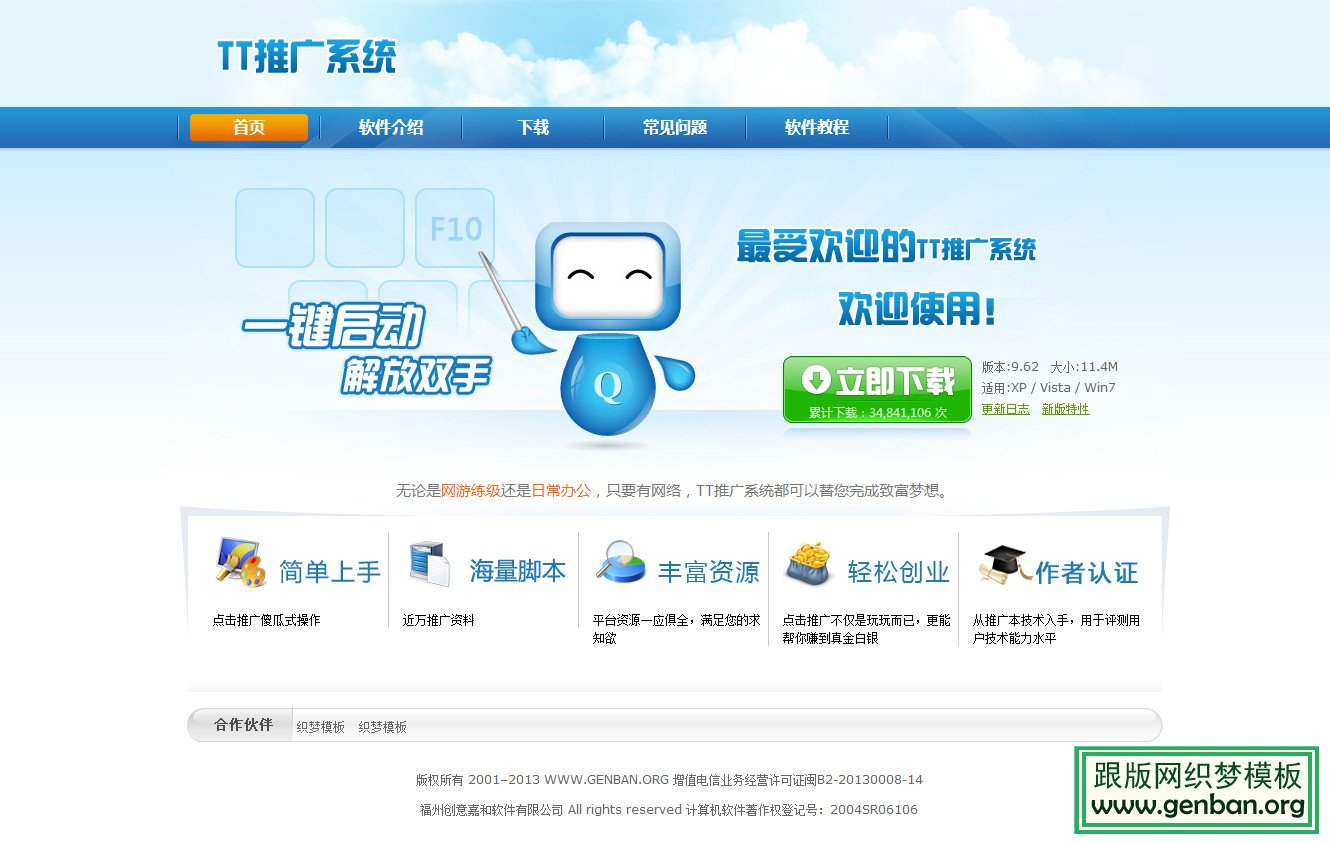
Task: Open the 软件教程 section
Action: coord(816,127)
